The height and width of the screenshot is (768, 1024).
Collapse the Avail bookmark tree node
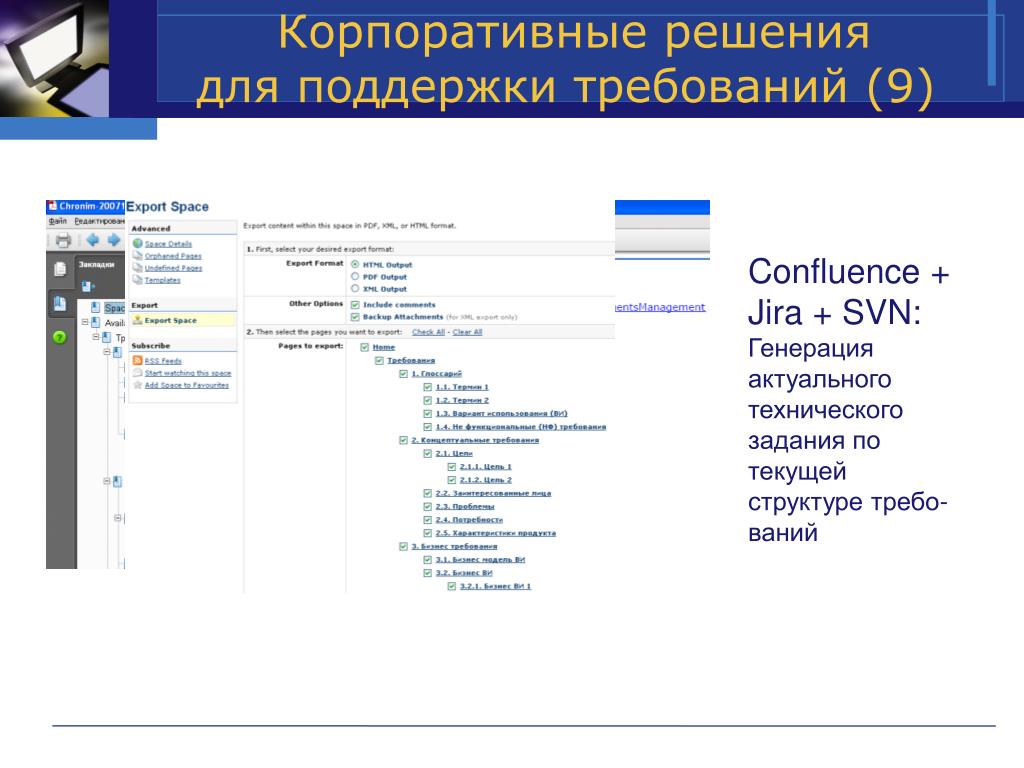[x=84, y=322]
